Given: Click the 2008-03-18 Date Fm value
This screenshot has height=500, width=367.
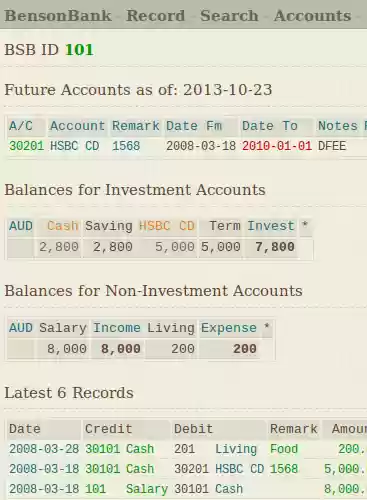Looking at the screenshot, I should [201, 146].
